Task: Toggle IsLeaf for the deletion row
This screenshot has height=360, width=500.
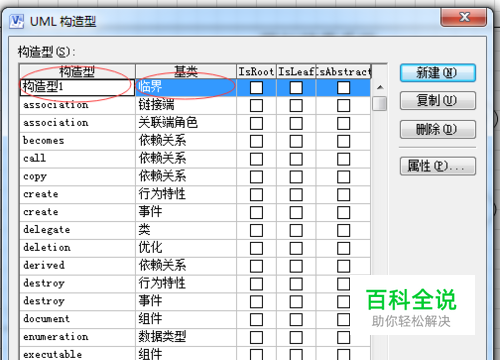Action: [x=296, y=248]
